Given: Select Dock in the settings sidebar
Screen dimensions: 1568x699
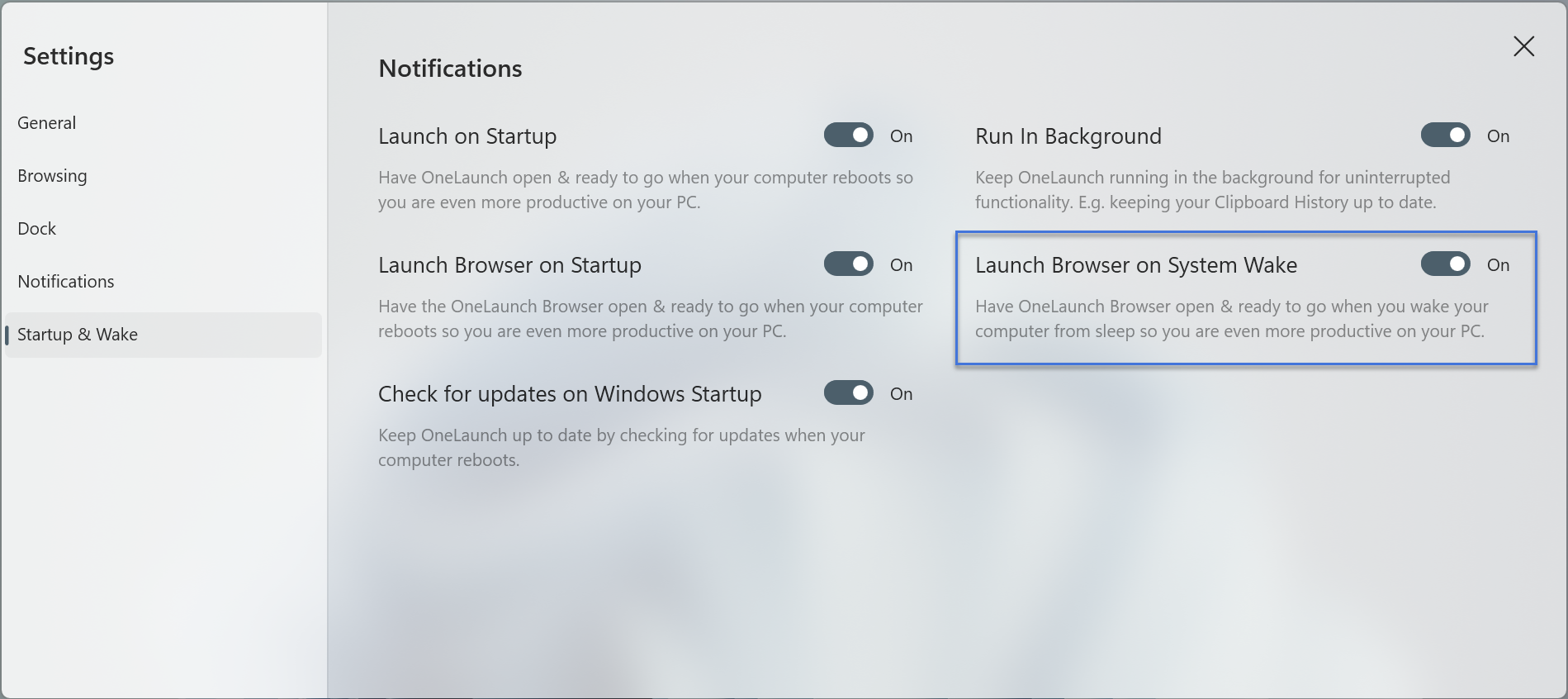Looking at the screenshot, I should pyautogui.click(x=163, y=229).
